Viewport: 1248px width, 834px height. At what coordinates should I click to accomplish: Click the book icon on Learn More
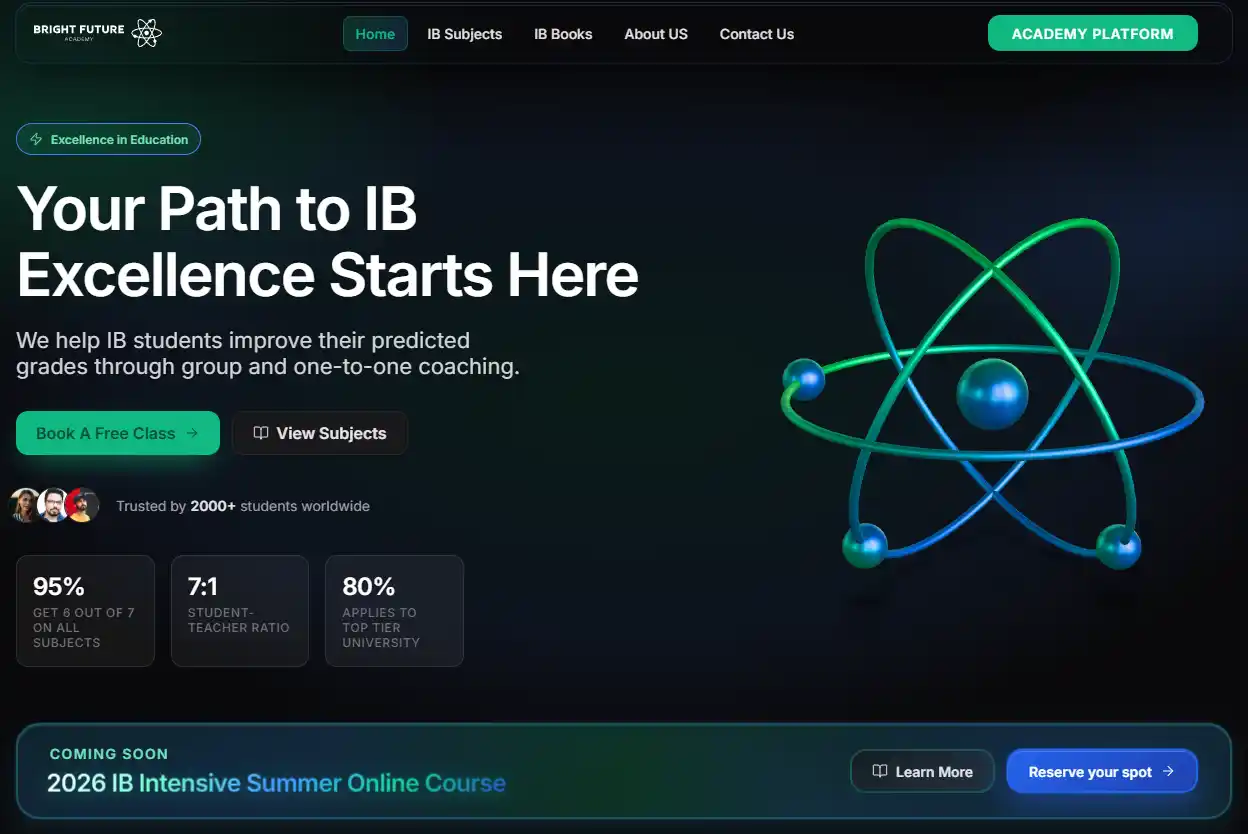click(x=880, y=771)
